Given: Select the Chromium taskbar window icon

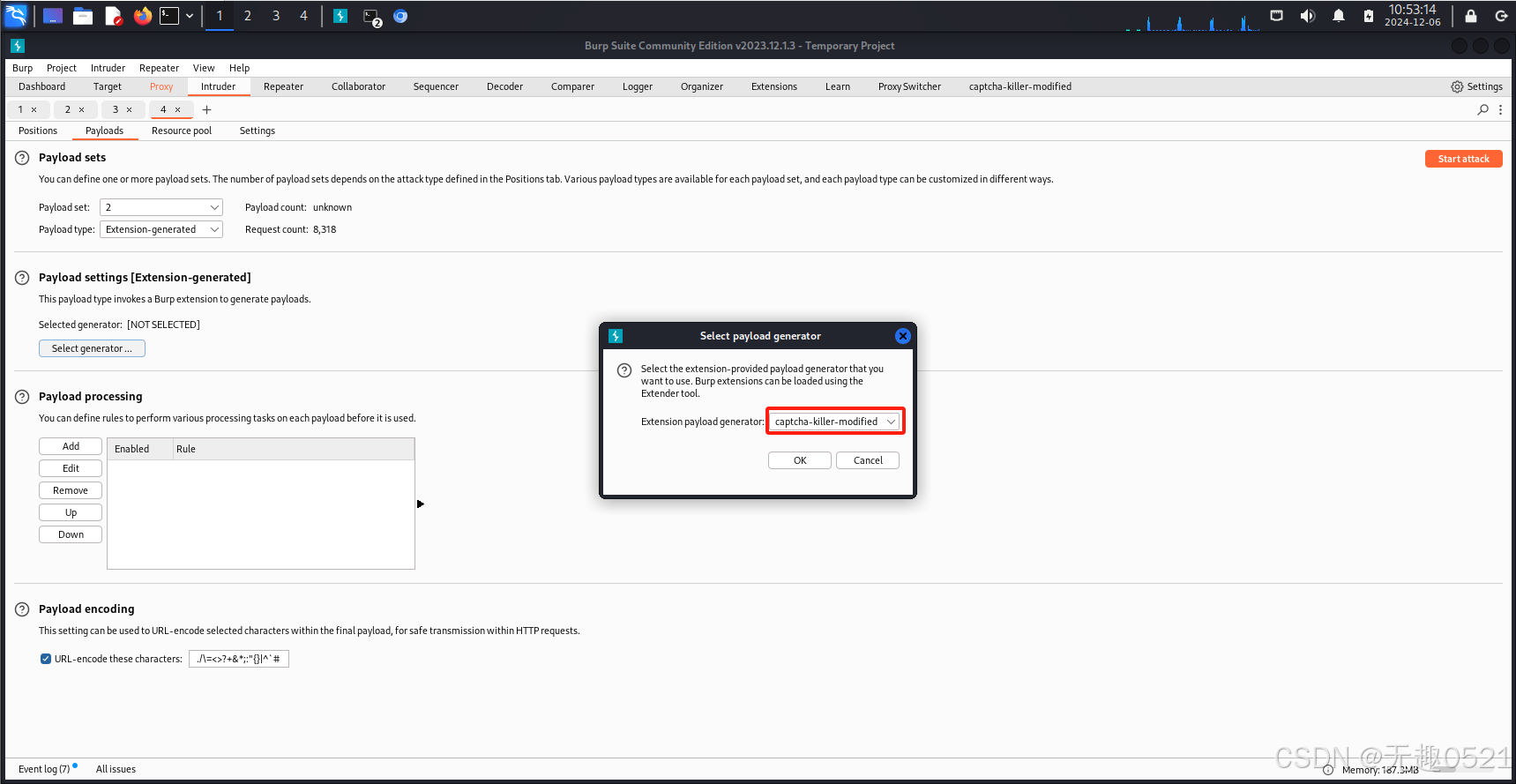Looking at the screenshot, I should pos(400,16).
